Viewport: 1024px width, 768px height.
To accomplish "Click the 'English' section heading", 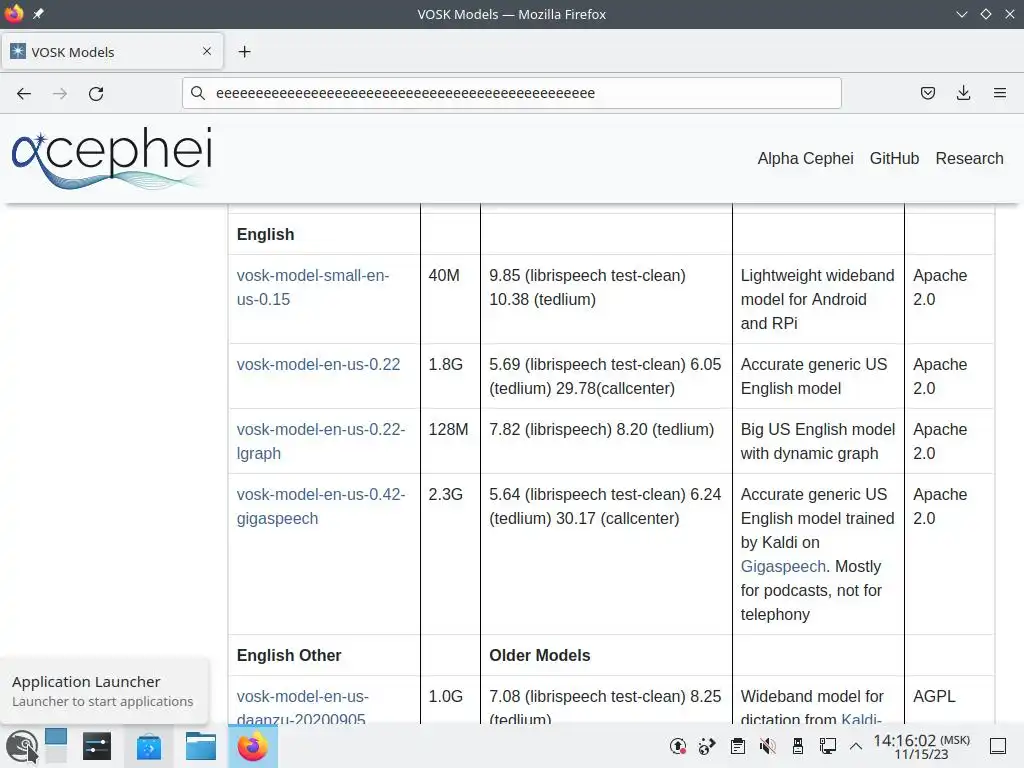I will click(x=265, y=234).
